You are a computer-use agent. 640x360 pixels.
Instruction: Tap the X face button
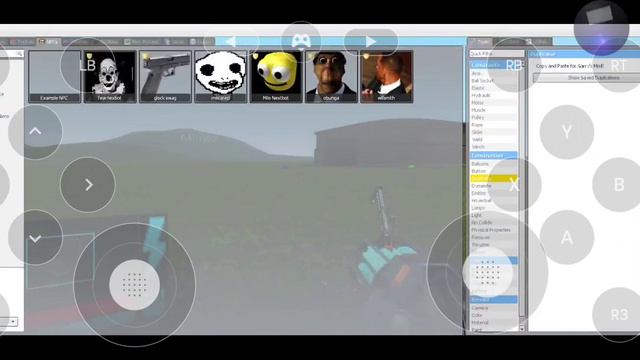click(514, 185)
